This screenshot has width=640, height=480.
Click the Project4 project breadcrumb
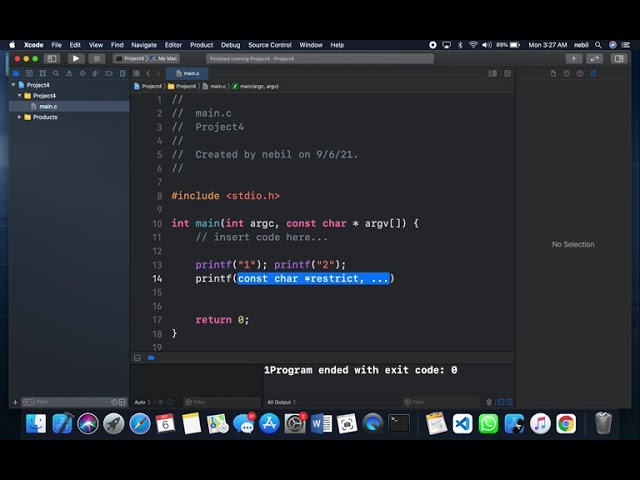click(x=148, y=86)
